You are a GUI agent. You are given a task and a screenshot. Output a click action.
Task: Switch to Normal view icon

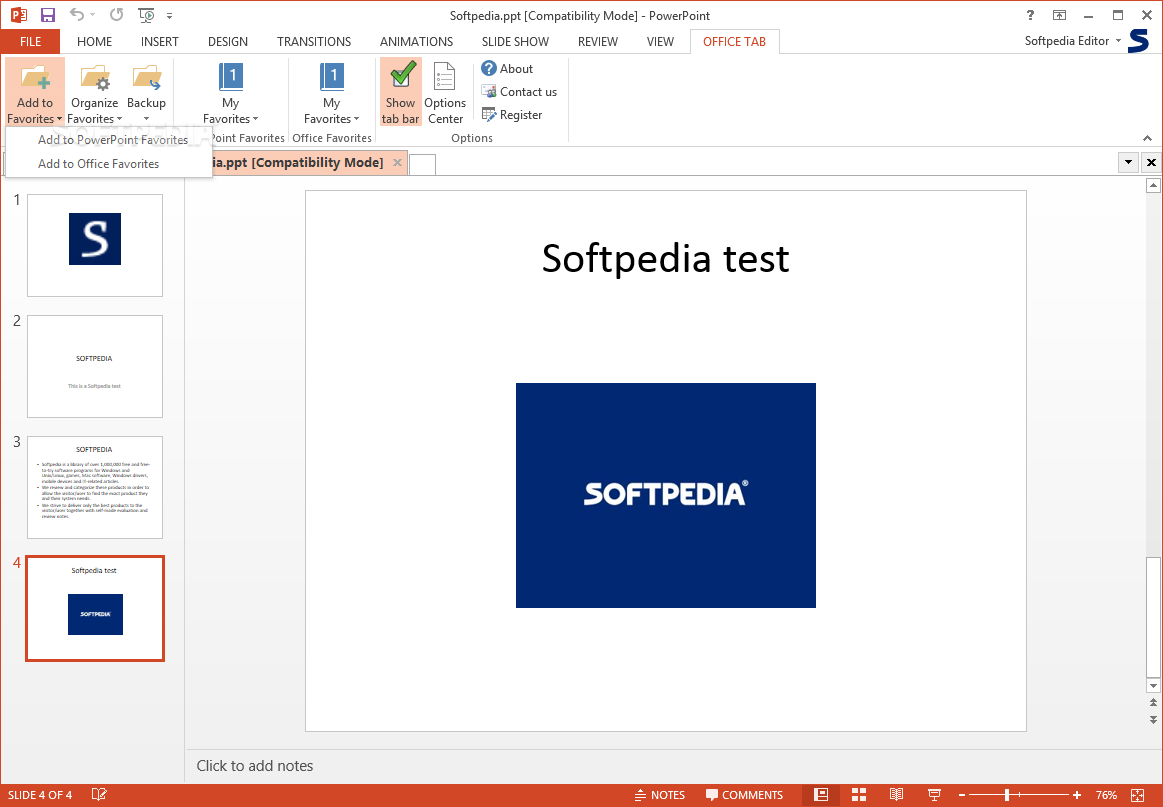821,794
